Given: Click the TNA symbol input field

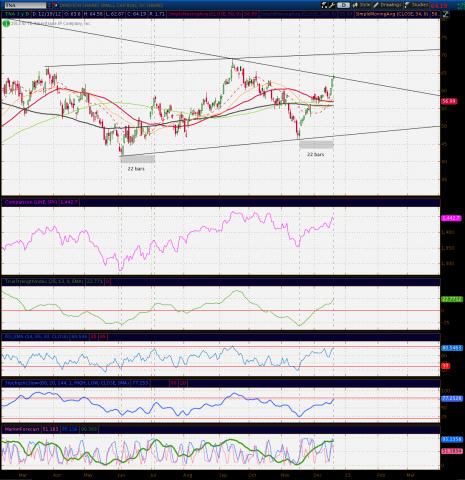Looking at the screenshot, I should 24,5.
